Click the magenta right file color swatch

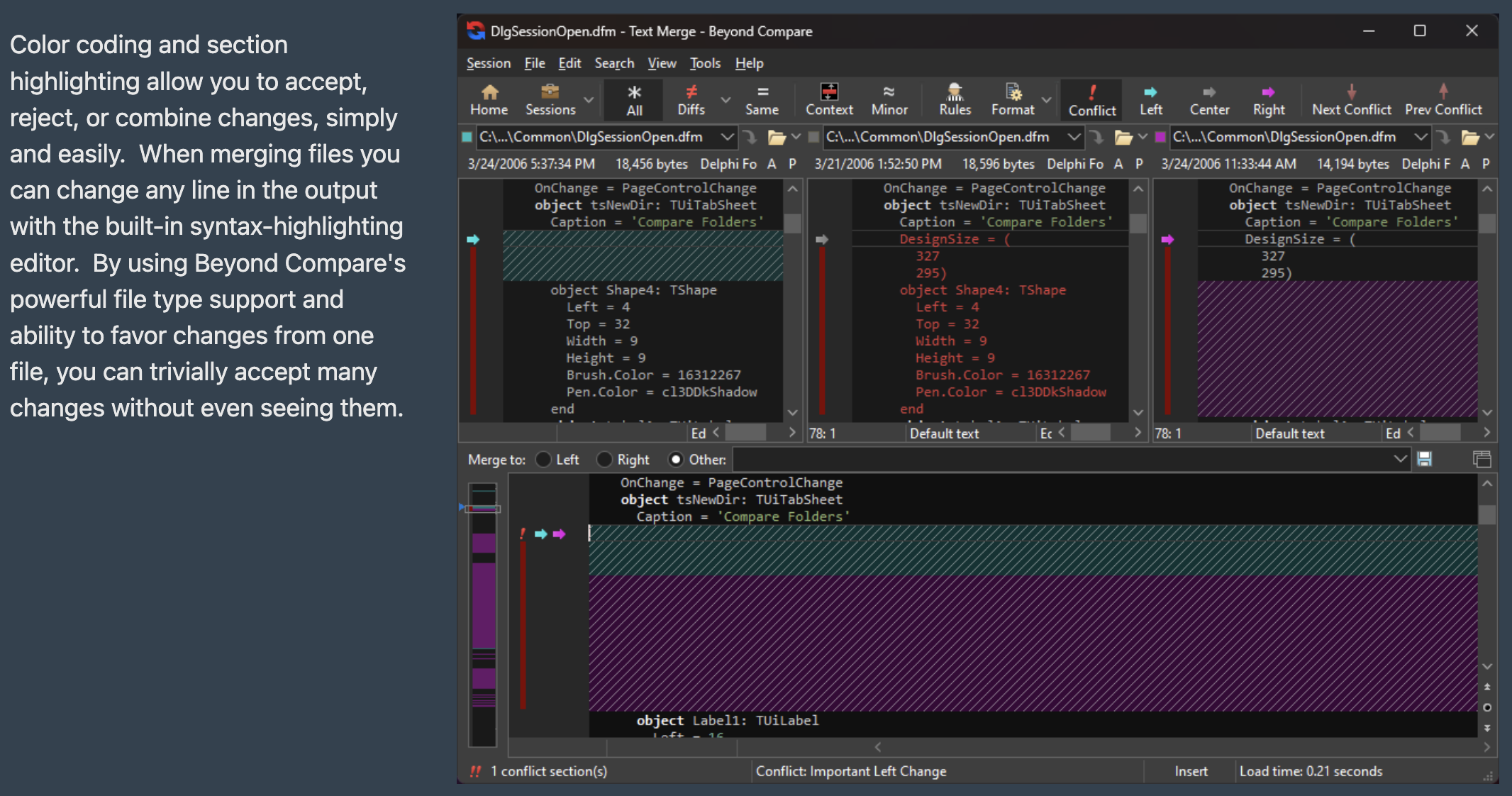tap(1160, 137)
